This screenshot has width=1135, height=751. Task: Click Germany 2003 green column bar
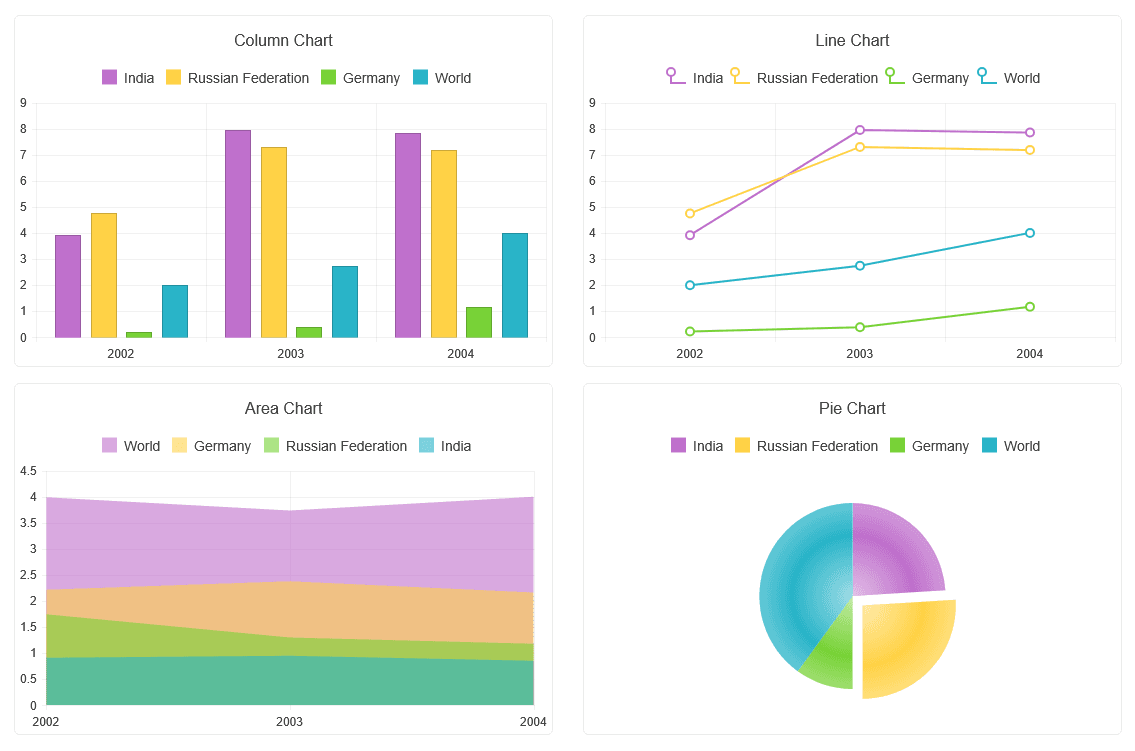(x=309, y=332)
